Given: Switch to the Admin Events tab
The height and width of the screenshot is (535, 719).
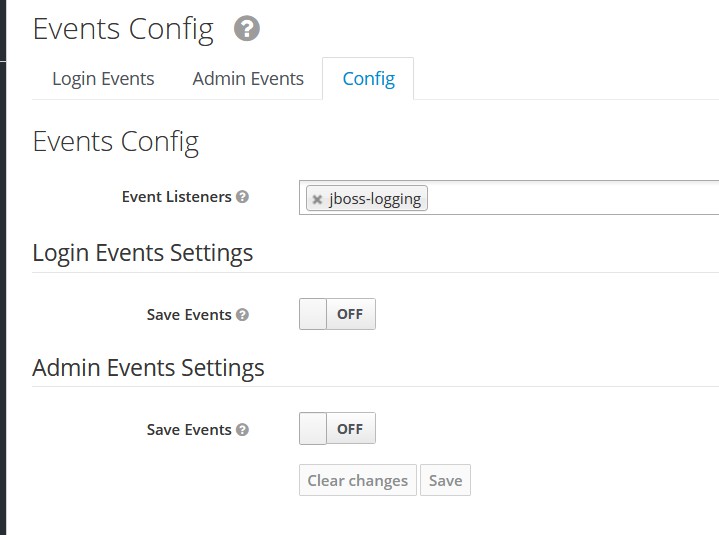Looking at the screenshot, I should [248, 78].
